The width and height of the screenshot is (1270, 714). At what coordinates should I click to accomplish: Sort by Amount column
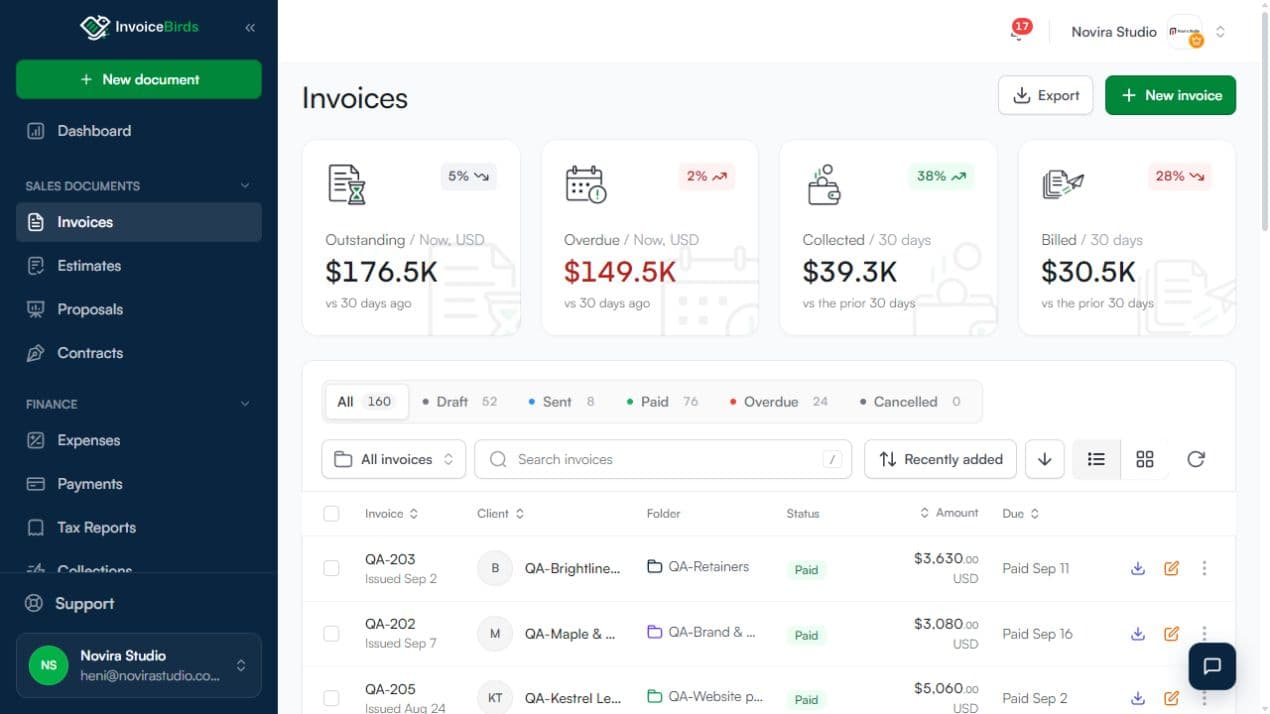(949, 513)
